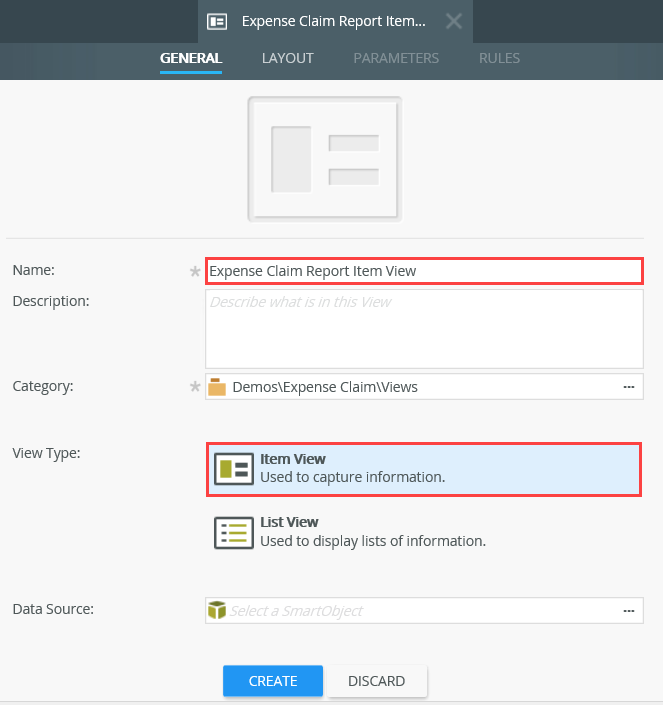Switch to the Layout tab
The image size is (663, 705).
coord(288,58)
